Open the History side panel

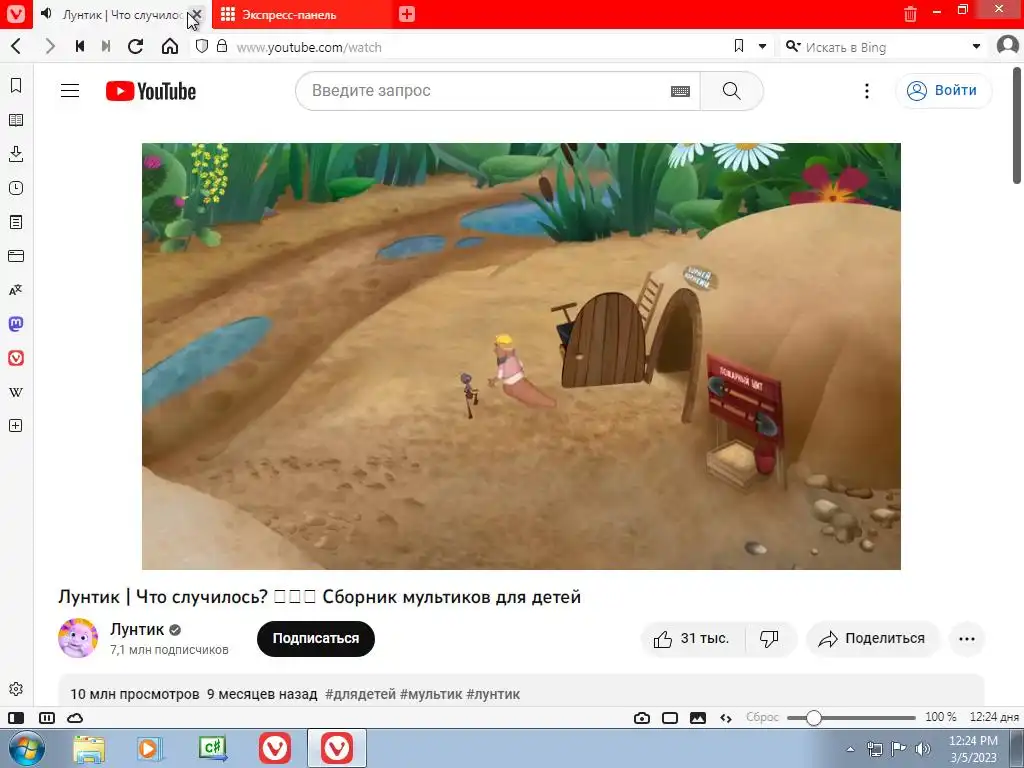[x=16, y=188]
